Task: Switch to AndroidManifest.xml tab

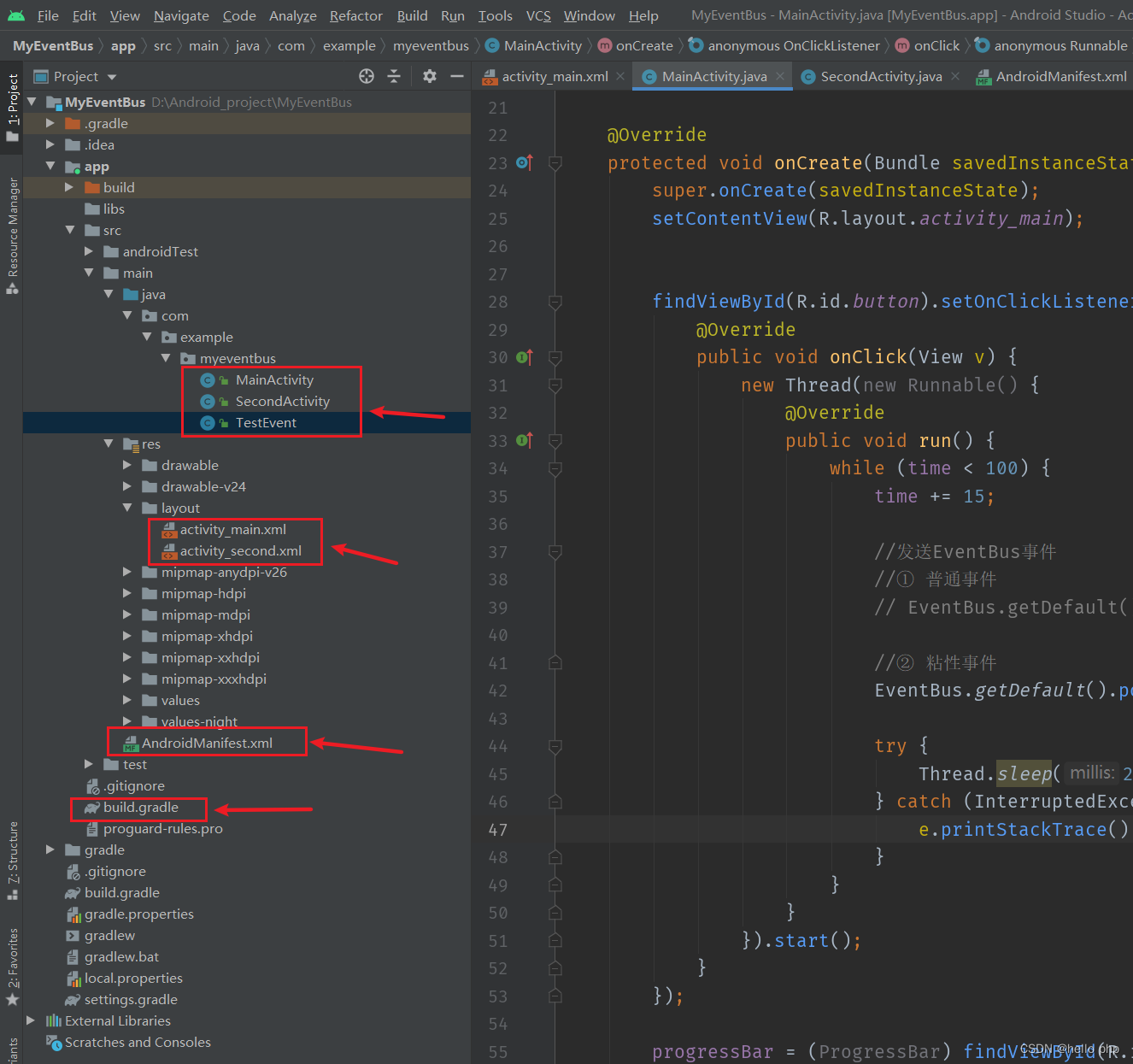Action: 1052,76
